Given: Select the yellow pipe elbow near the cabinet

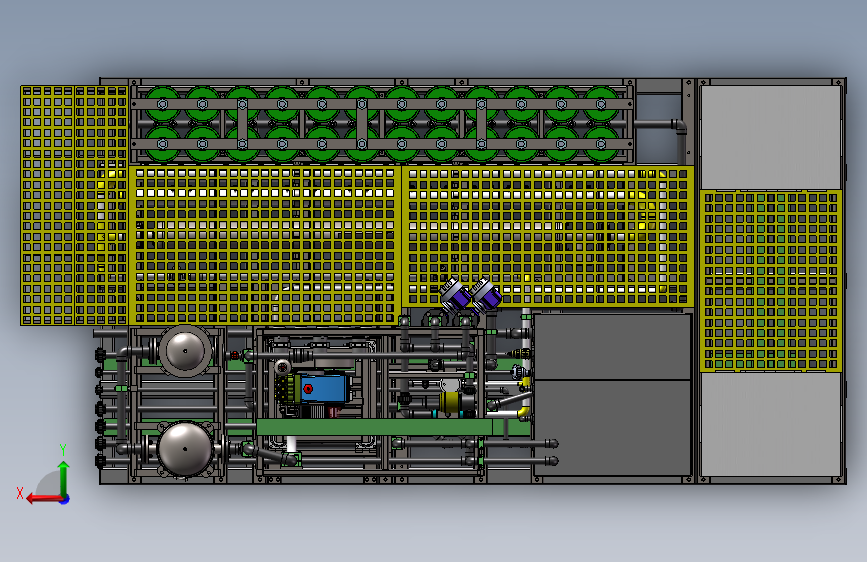Looking at the screenshot, I should pos(523,414).
